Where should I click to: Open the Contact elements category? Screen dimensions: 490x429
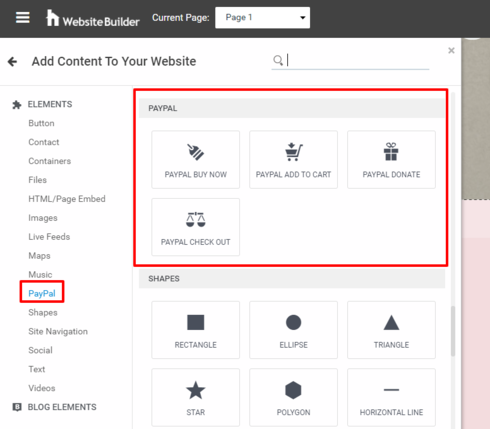coord(44,142)
